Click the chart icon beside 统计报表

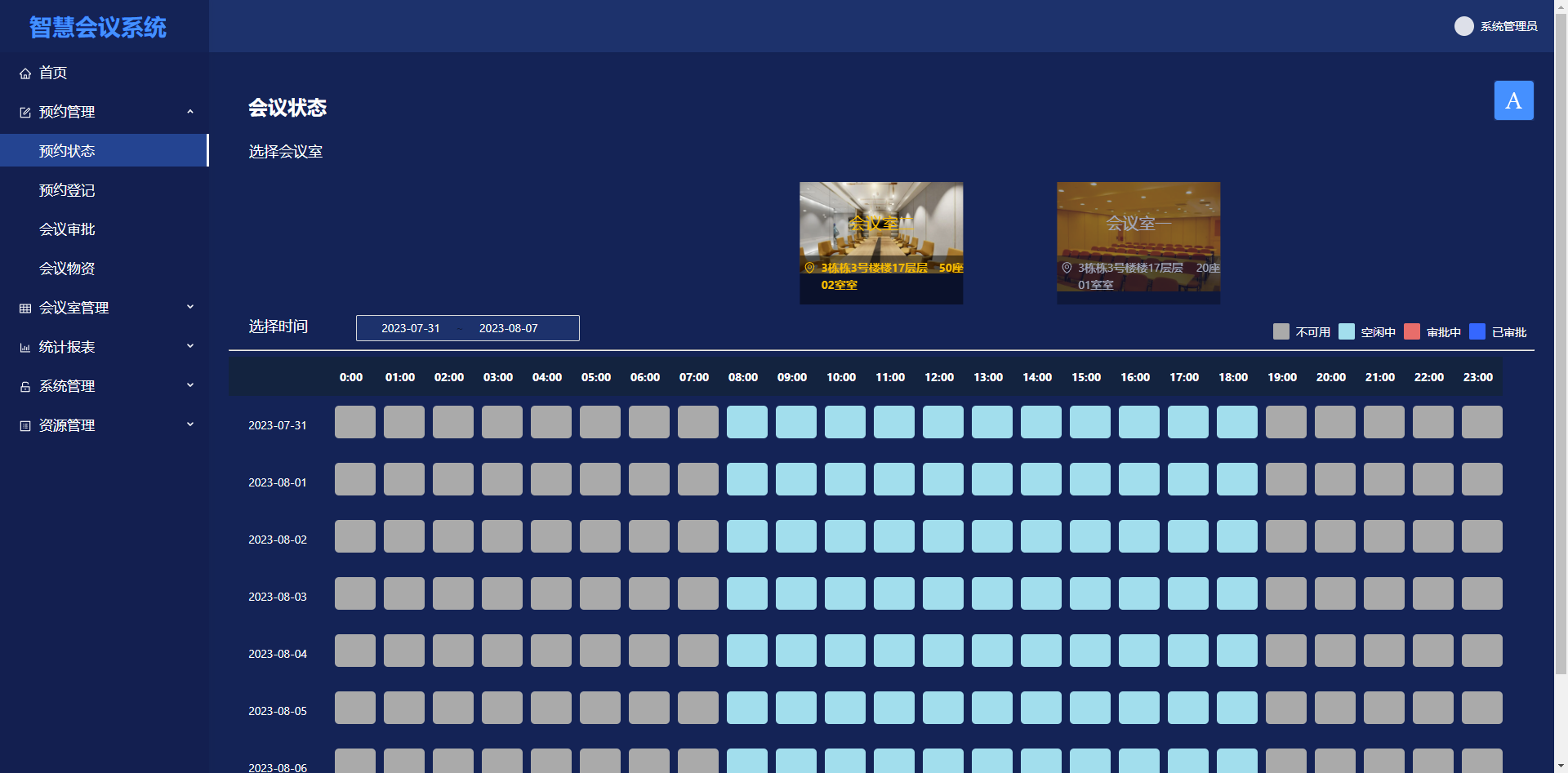[x=25, y=348]
